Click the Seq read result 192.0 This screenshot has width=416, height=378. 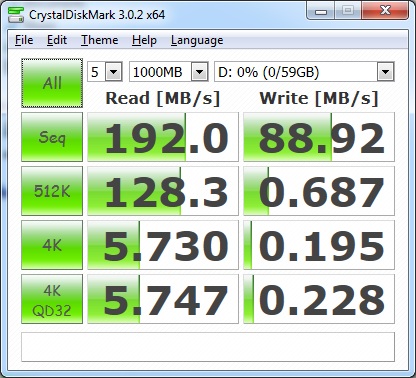tap(163, 137)
